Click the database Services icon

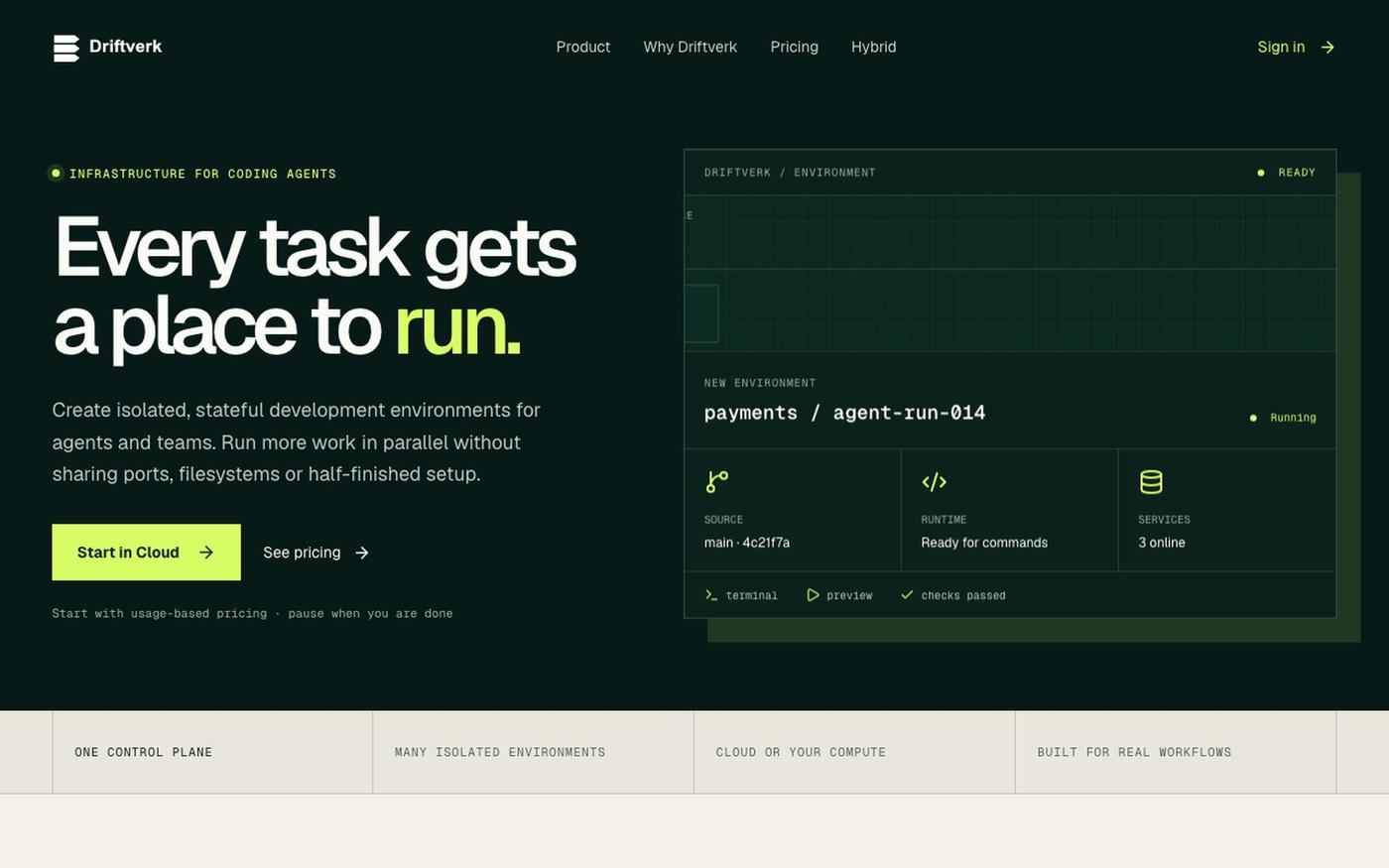tap(1151, 482)
